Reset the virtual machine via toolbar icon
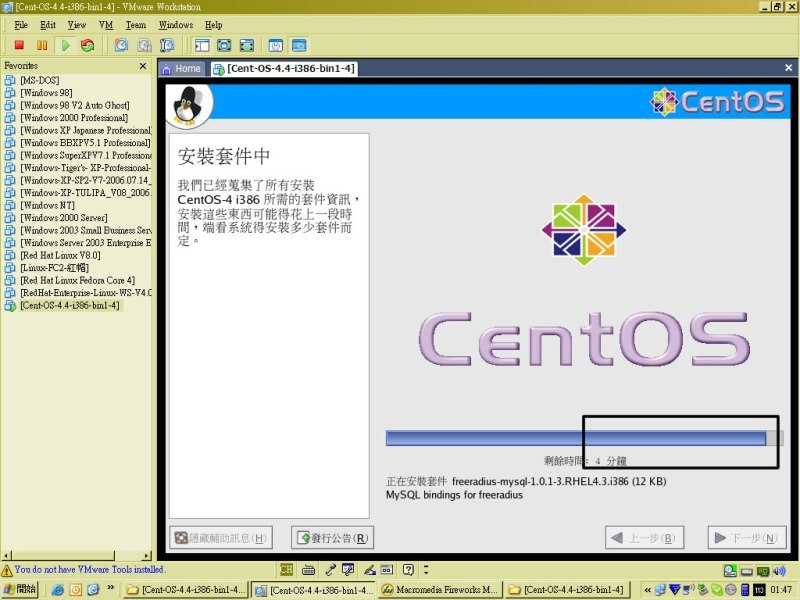Screen dimensions: 800x600 tap(87, 45)
